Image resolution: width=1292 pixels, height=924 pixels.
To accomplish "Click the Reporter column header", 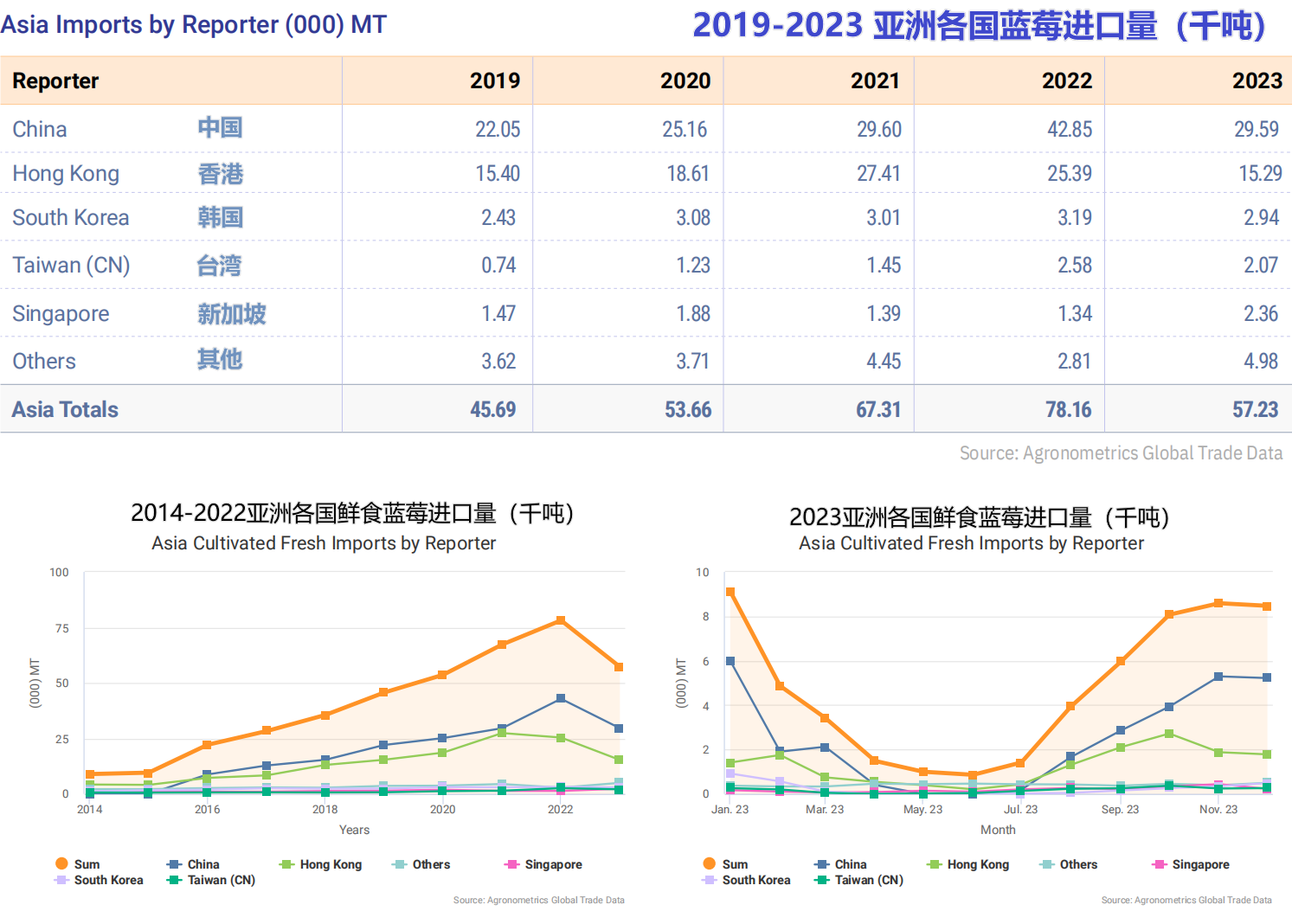I will pos(55,80).
